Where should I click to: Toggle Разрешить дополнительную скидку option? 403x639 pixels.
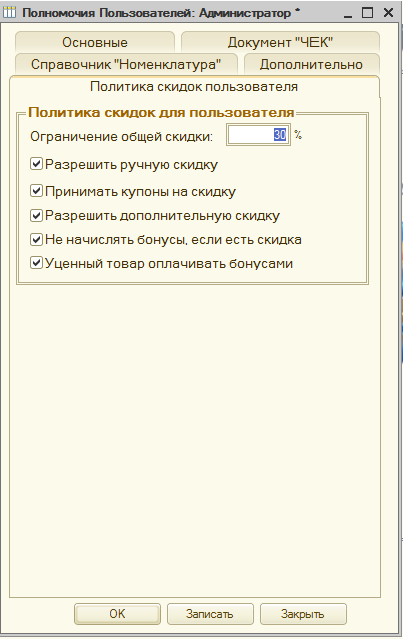coord(36,215)
